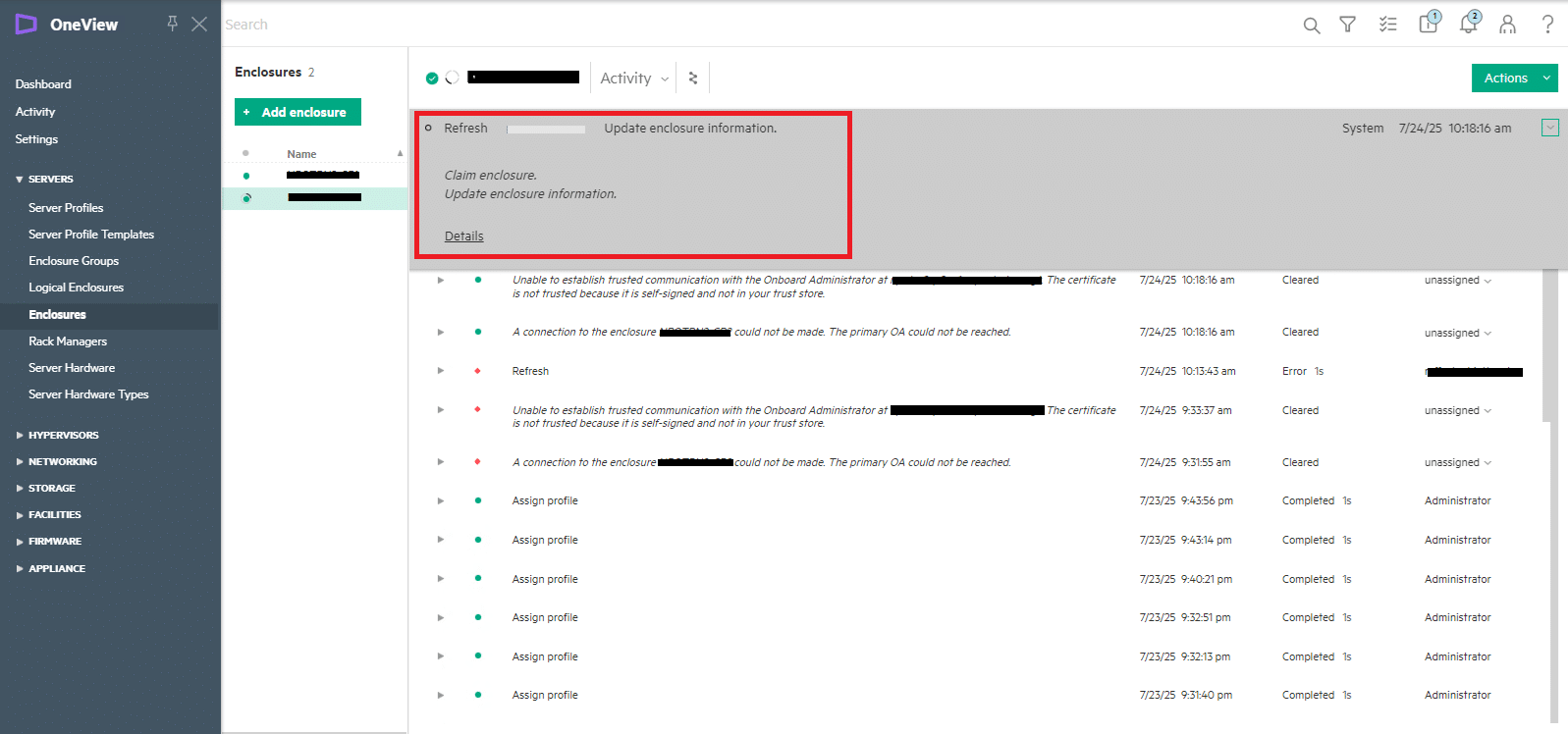Click the Assign profile entry at 9:40:21 pm
The image size is (1568, 734).
pos(545,579)
